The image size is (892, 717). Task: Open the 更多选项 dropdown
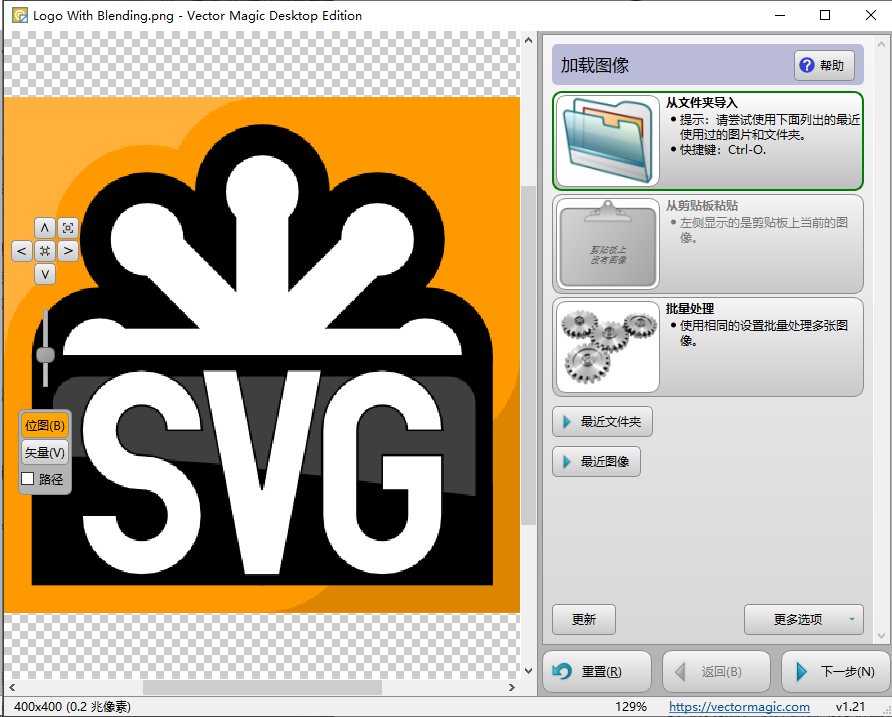pos(803,619)
